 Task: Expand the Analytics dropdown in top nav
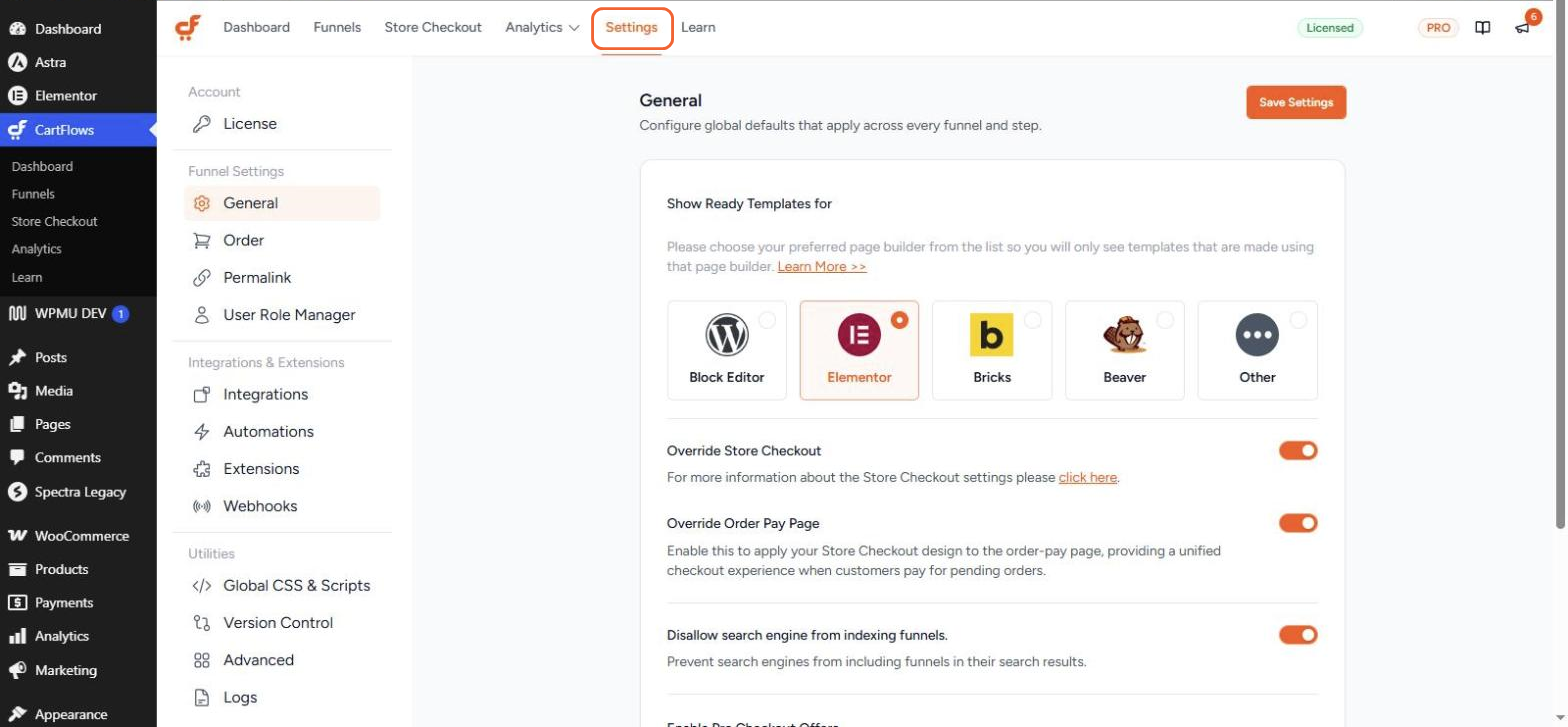tap(542, 28)
